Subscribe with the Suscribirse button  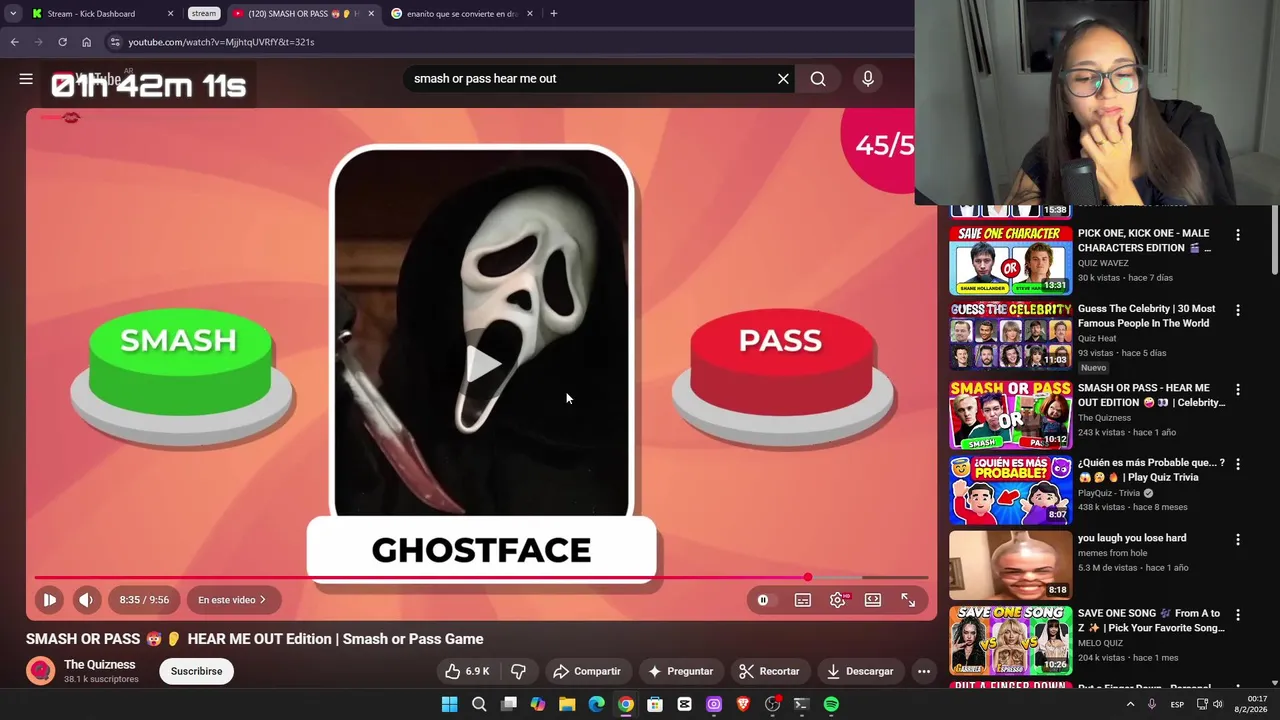[x=196, y=671]
